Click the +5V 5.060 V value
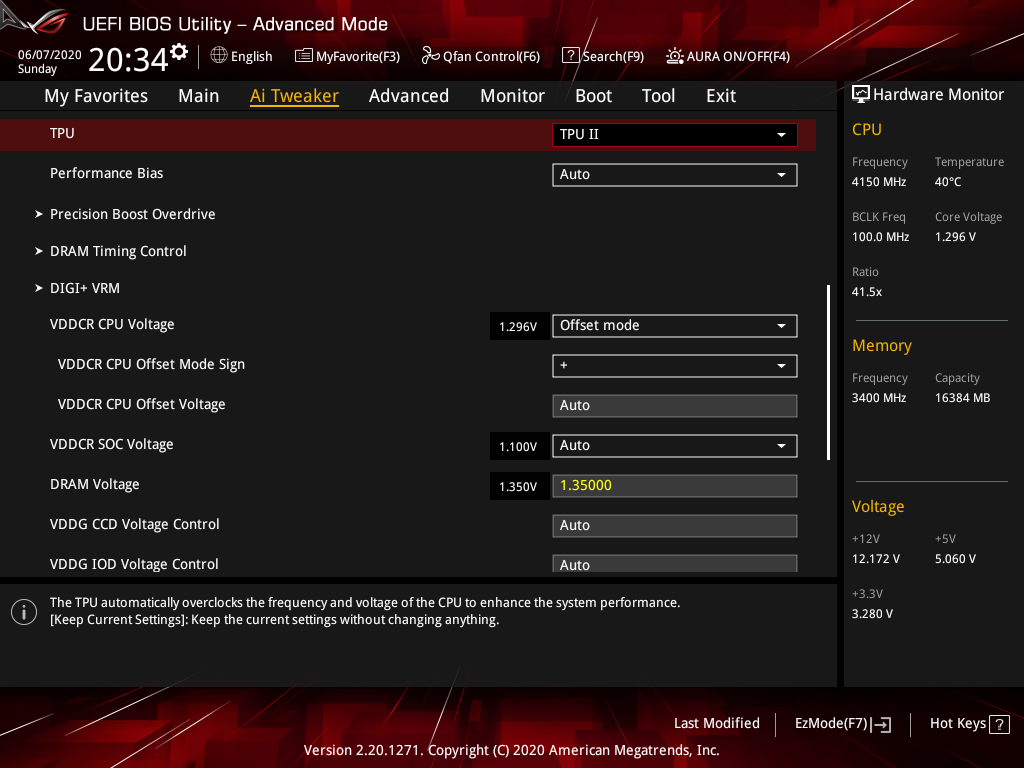This screenshot has width=1024, height=768. 955,559
